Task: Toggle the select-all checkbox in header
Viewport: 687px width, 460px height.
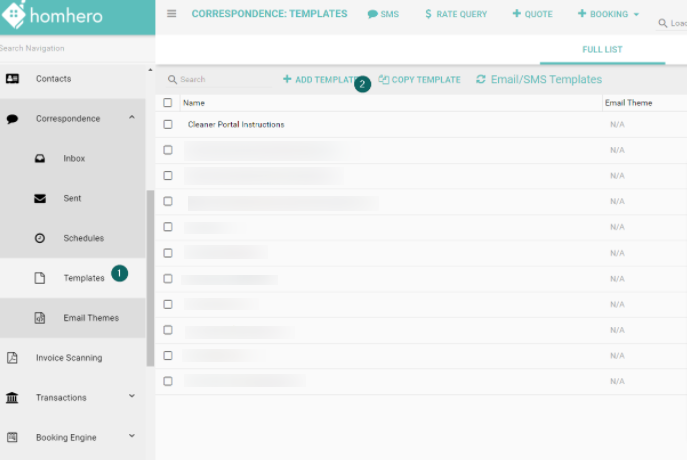Action: [168, 102]
